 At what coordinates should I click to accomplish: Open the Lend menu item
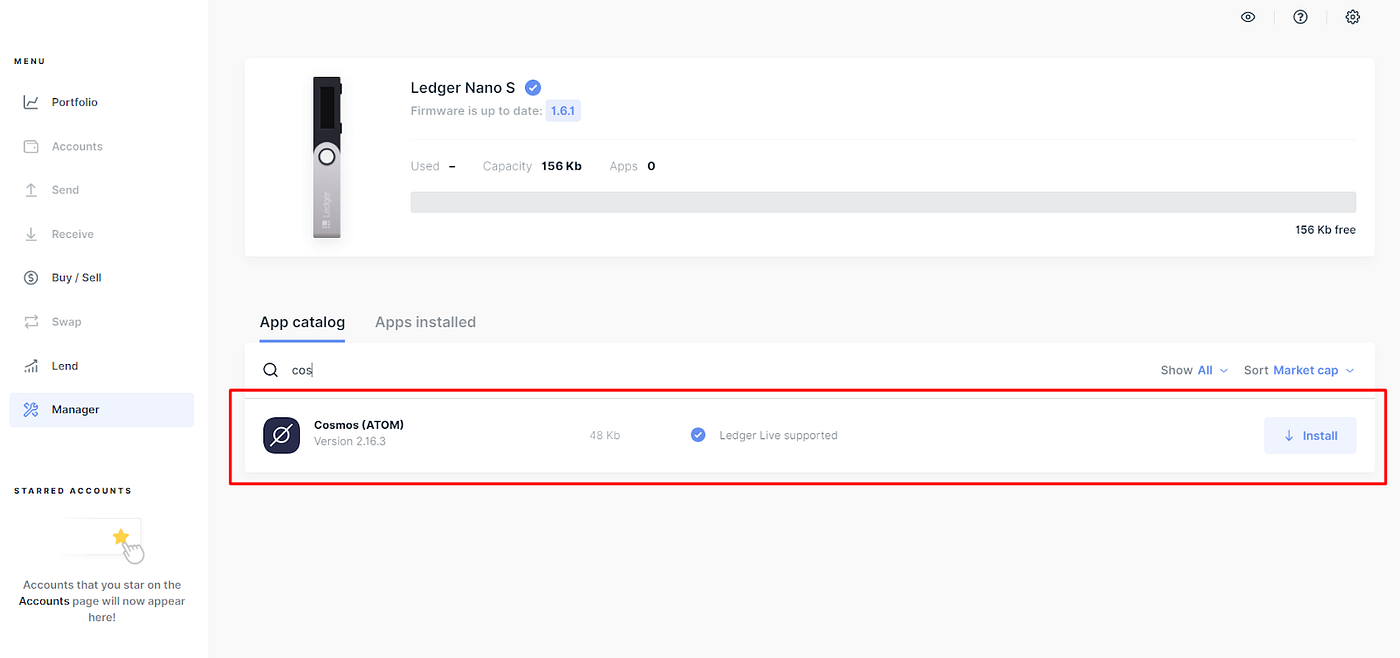click(x=102, y=366)
